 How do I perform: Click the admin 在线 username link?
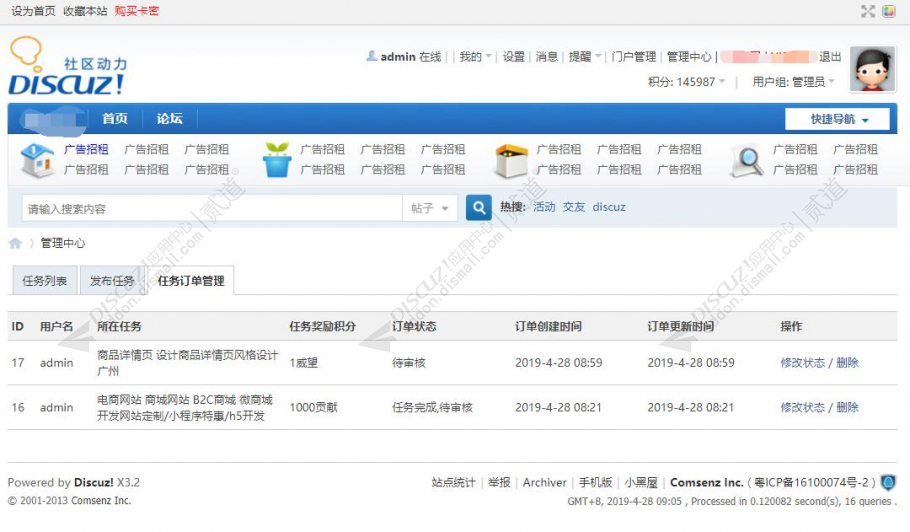398,56
